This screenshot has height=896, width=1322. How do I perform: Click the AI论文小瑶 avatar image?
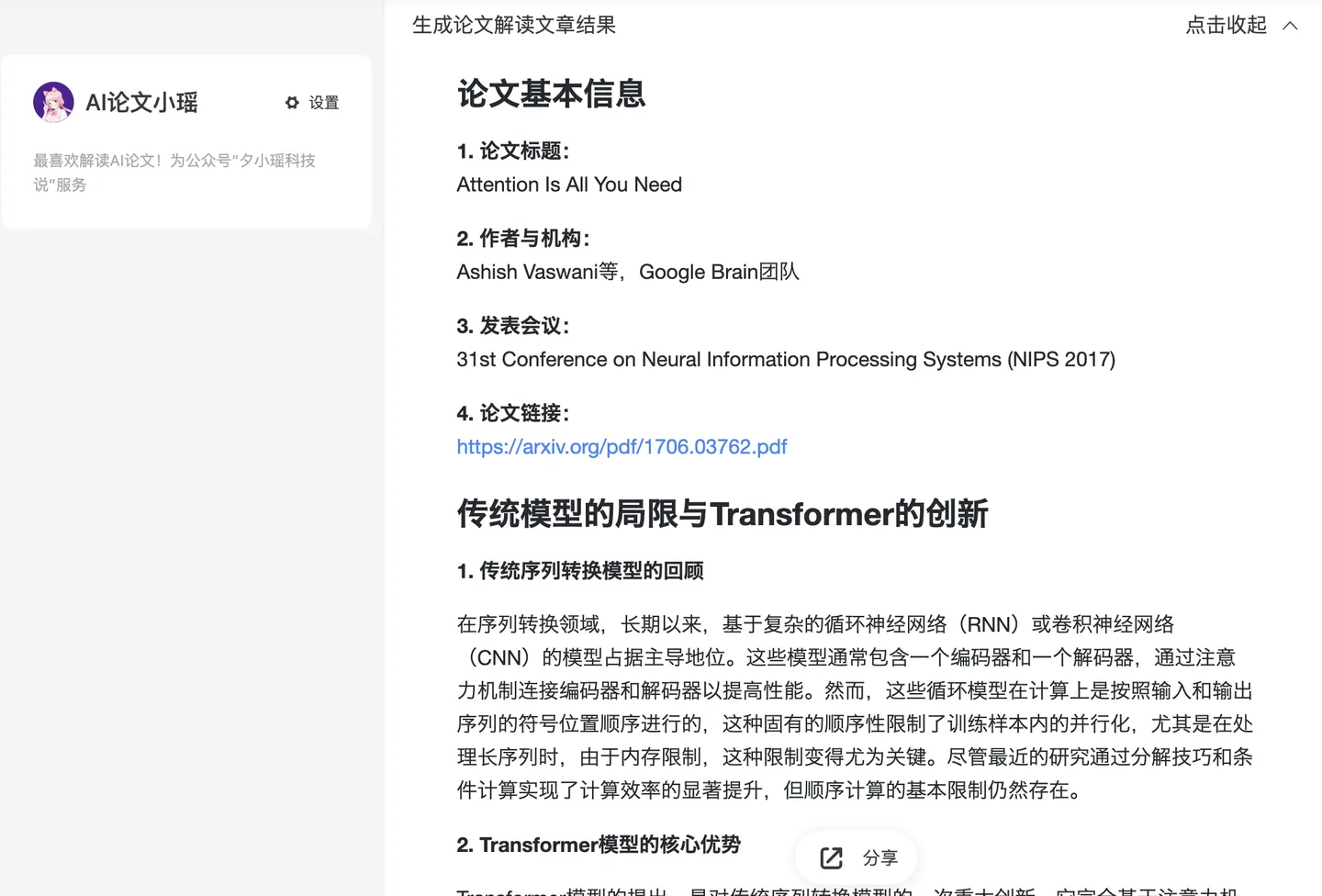coord(53,102)
